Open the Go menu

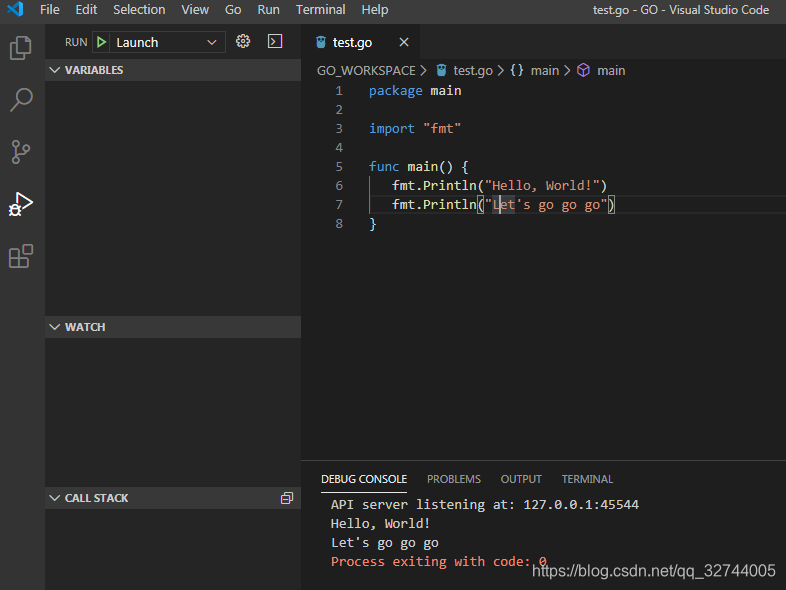pos(233,10)
